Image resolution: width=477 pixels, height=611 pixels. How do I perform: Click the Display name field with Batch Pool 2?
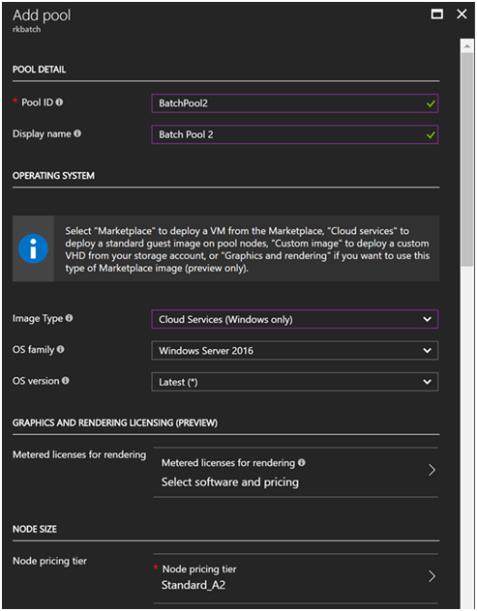[295, 134]
